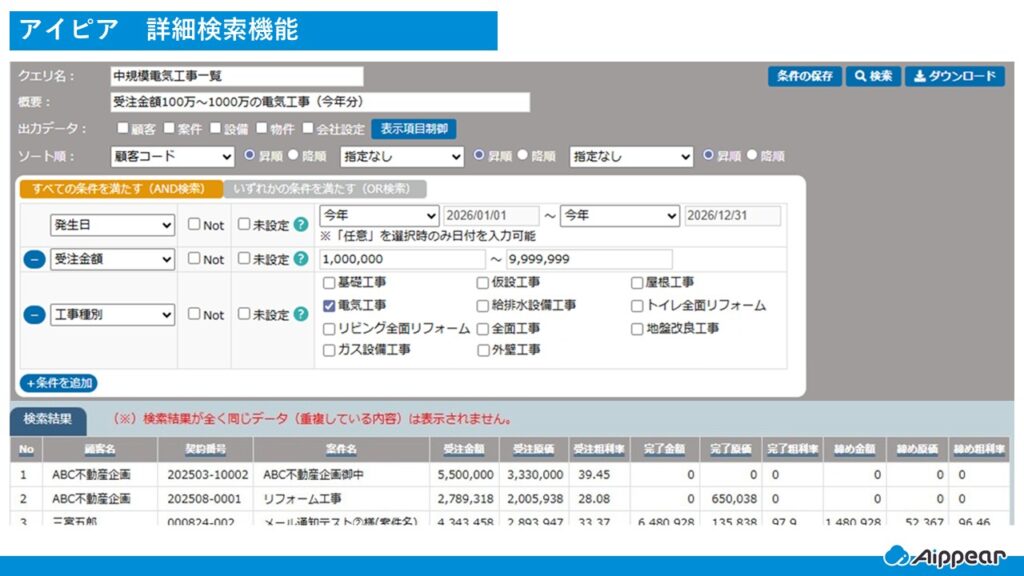The width and height of the screenshot is (1024, 576).
Task: Remove 工事種別 condition via minus icon
Action: pos(34,314)
